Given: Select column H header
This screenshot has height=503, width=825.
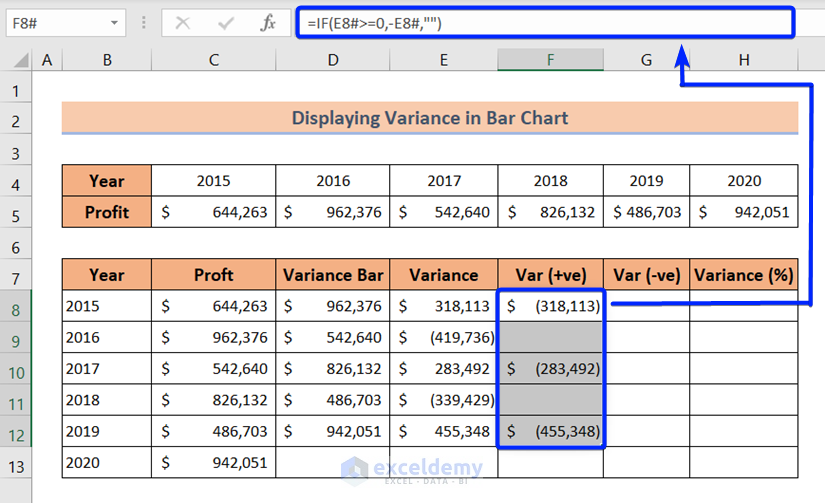Looking at the screenshot, I should 743,61.
